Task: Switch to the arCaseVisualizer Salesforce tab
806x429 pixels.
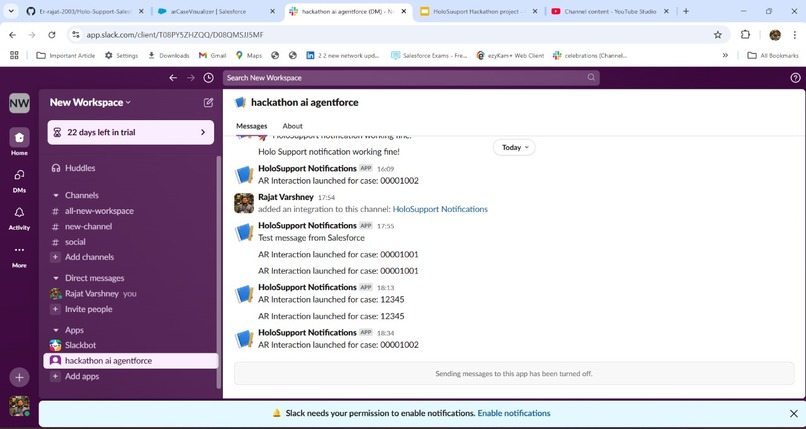Action: coord(214,11)
